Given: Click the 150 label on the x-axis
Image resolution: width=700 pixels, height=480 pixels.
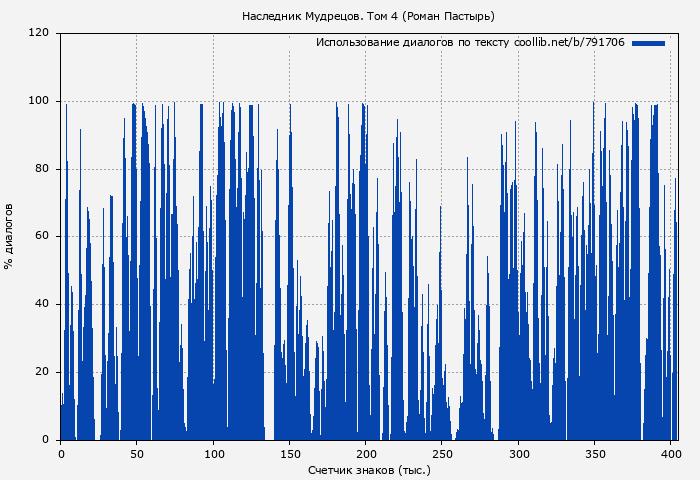Looking at the screenshot, I should (x=289, y=454).
